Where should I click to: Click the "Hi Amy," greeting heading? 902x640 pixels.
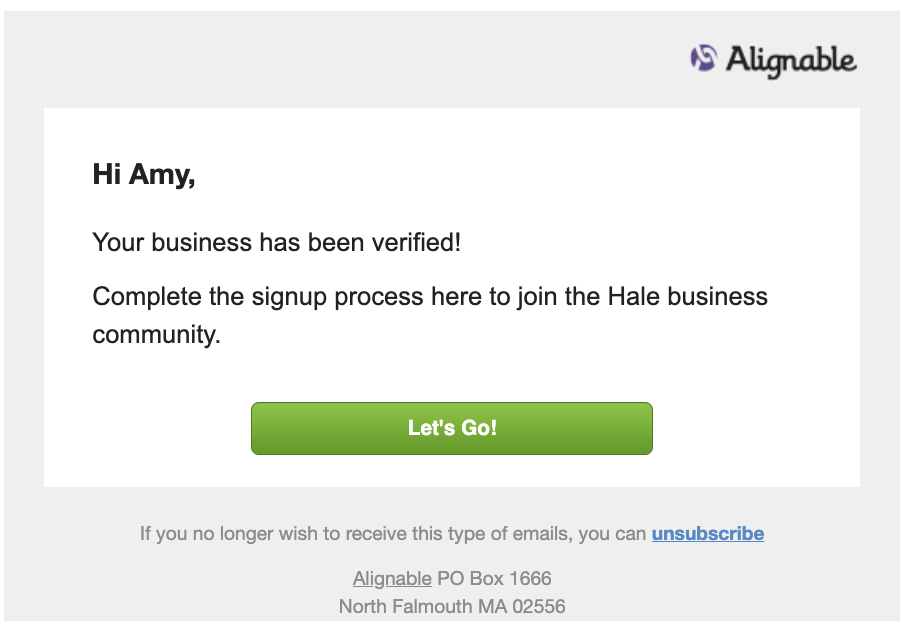click(x=144, y=174)
